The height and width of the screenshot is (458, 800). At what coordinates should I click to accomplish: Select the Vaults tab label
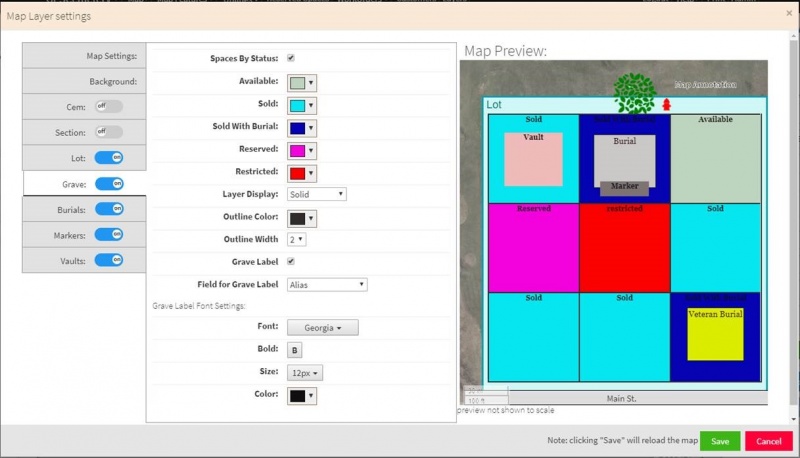click(72, 261)
